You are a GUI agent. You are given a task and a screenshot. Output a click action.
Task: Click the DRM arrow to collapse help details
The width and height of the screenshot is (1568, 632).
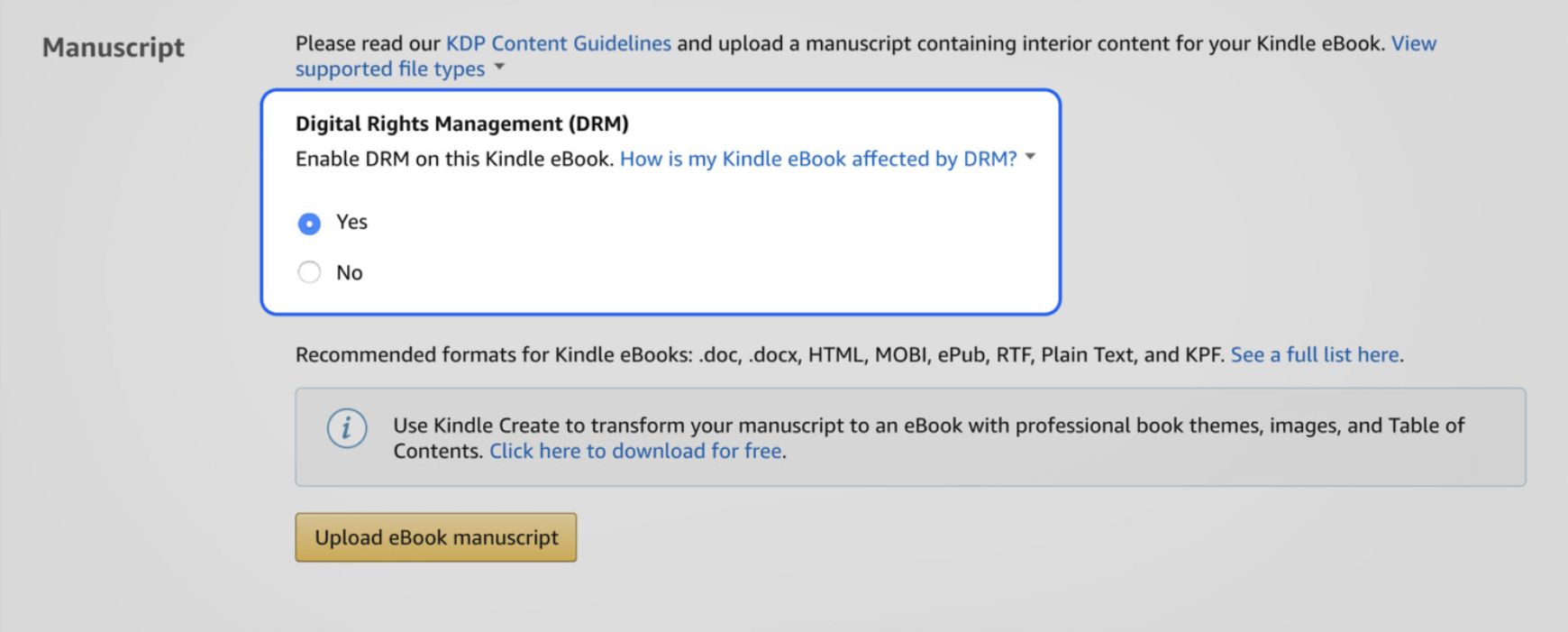click(x=1029, y=158)
